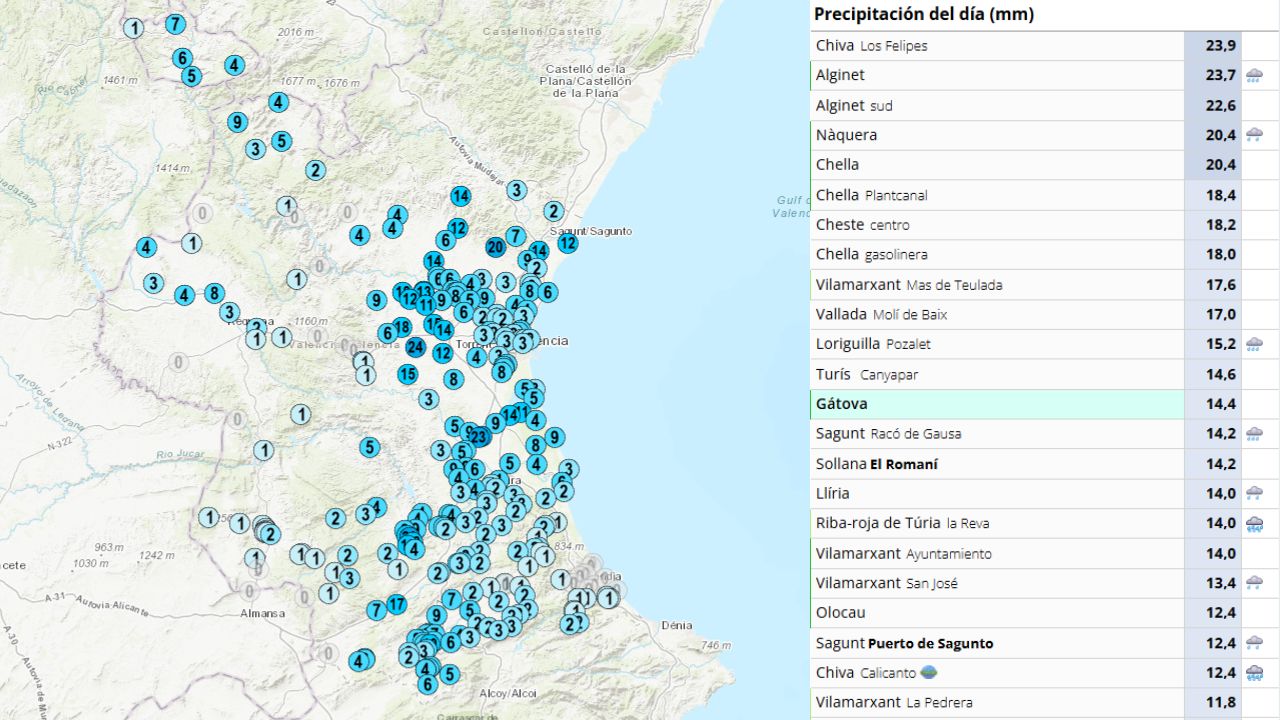
Task: Click the weather icon in the Loriguilla Pozalet row
Action: click(x=1254, y=344)
